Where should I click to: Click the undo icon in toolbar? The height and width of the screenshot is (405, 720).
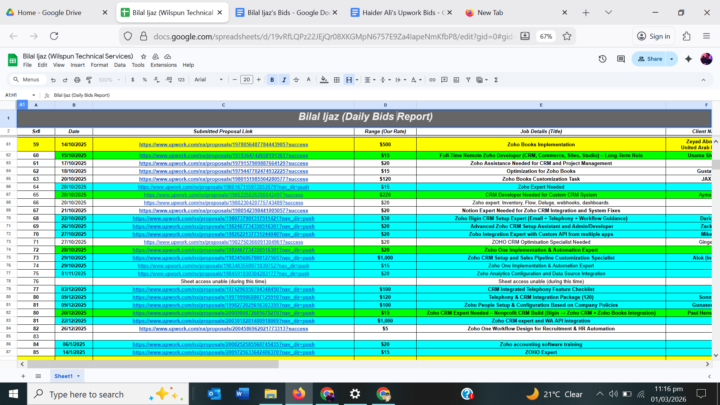(53, 80)
